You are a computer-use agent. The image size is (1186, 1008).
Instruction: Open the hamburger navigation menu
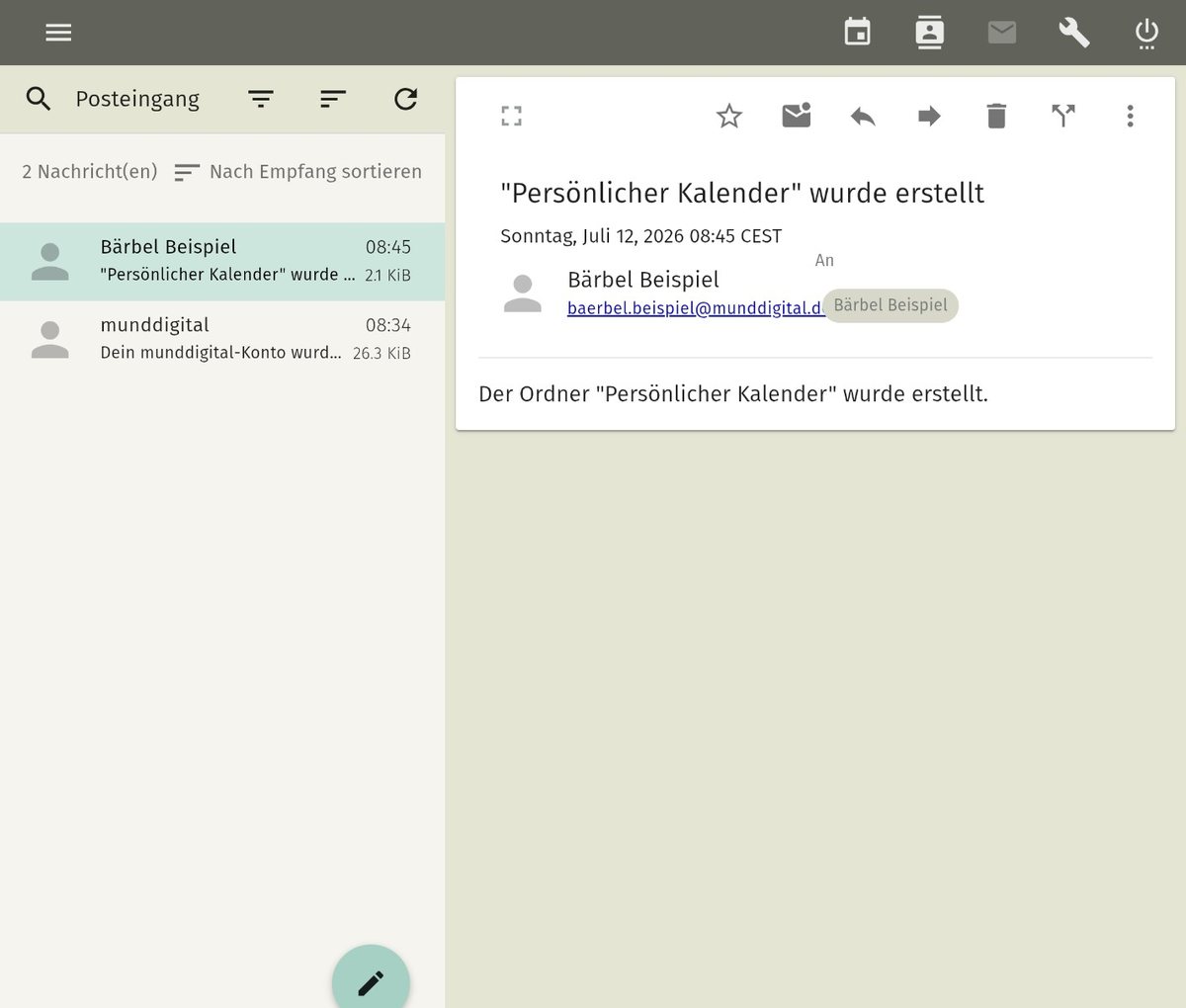(58, 33)
